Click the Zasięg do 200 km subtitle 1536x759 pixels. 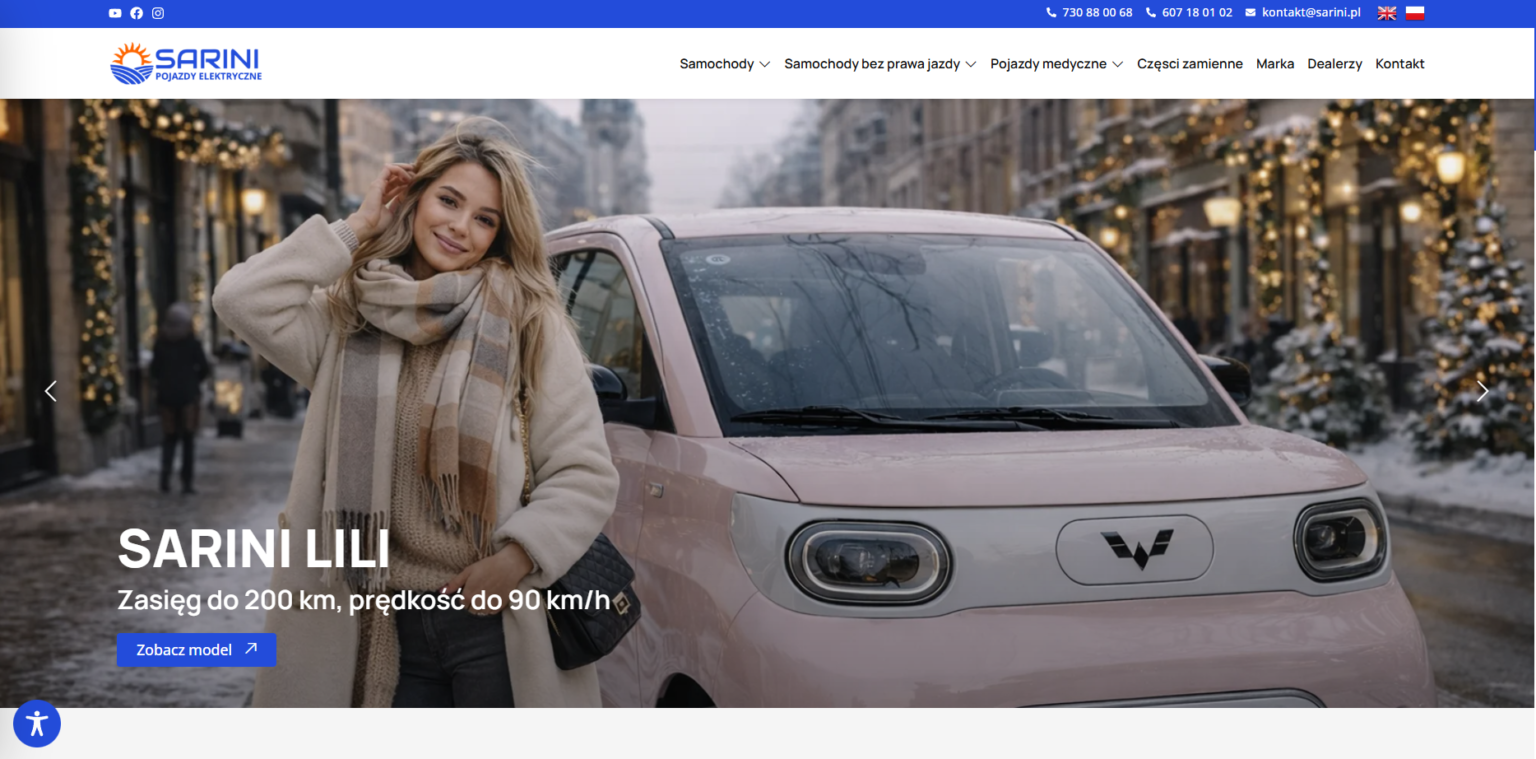pyautogui.click(x=364, y=600)
